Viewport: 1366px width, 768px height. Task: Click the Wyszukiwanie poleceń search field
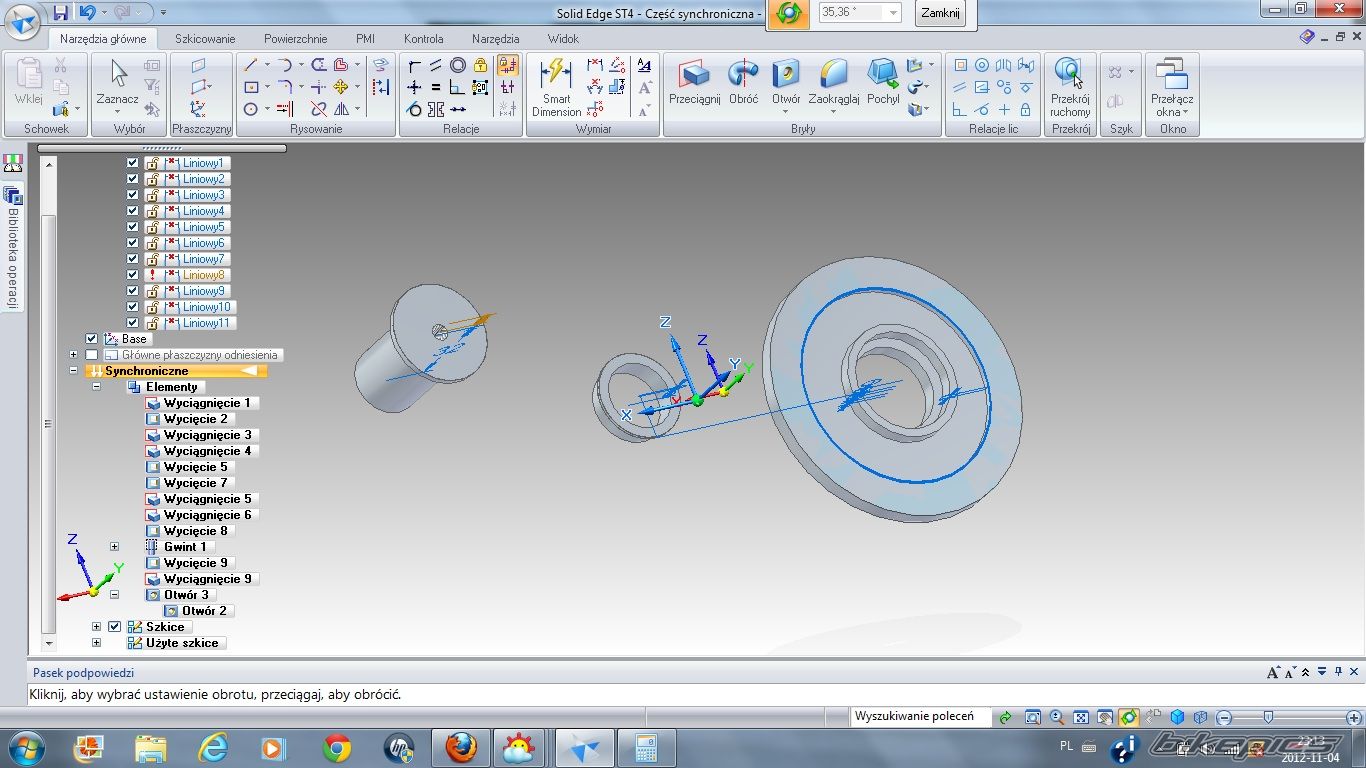(920, 716)
